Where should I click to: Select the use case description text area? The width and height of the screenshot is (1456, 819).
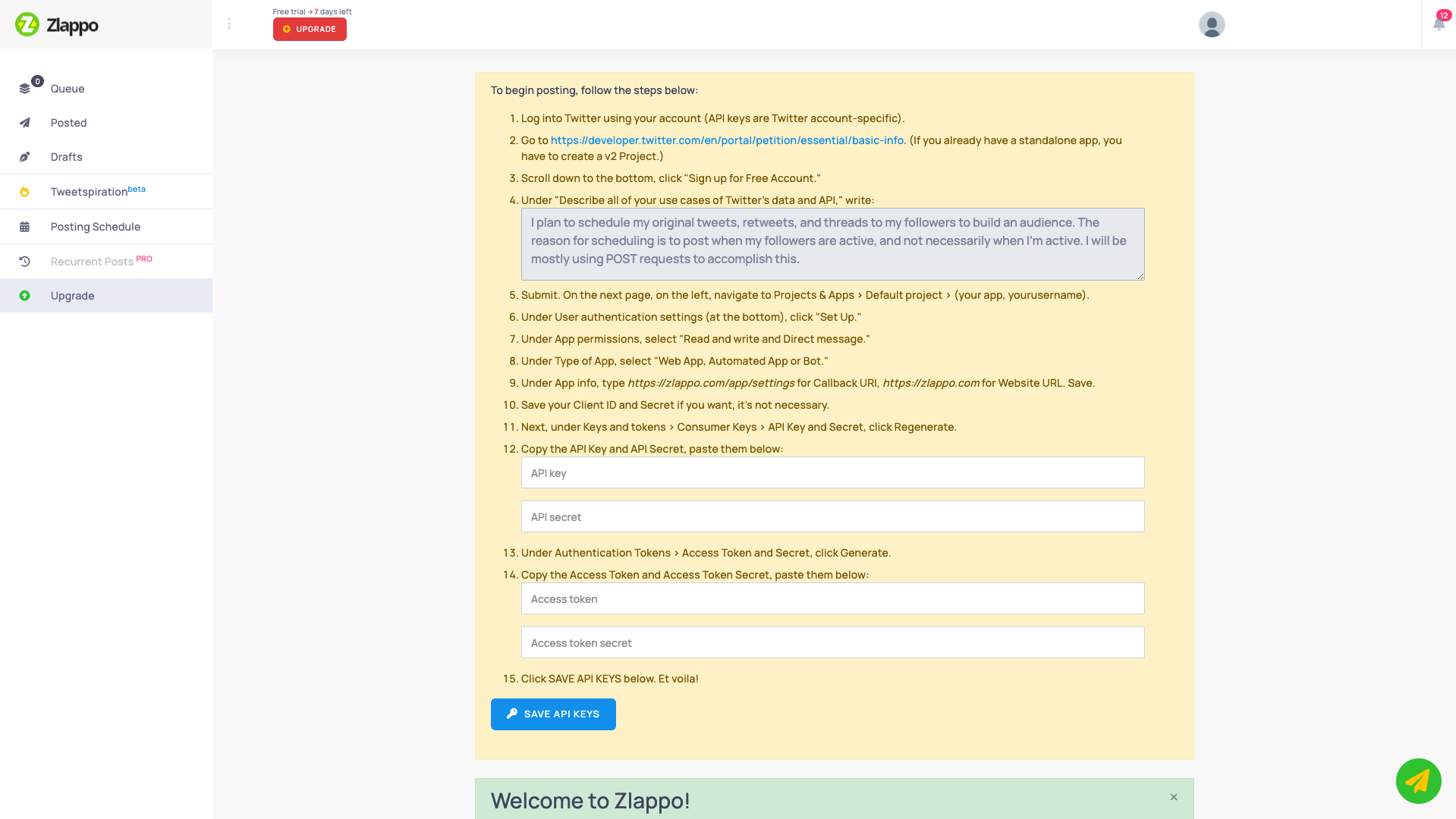832,244
